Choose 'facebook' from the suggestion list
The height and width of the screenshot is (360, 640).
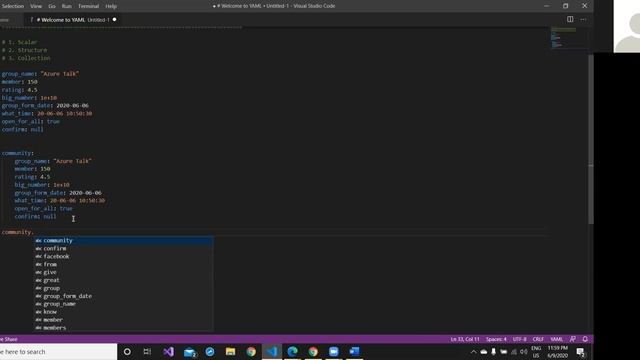(x=123, y=256)
